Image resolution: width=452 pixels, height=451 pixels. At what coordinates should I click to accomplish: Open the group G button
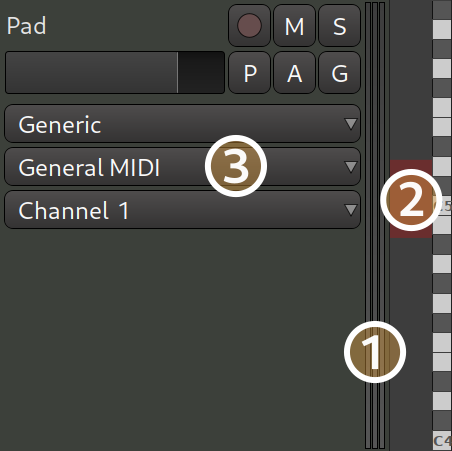coord(339,73)
